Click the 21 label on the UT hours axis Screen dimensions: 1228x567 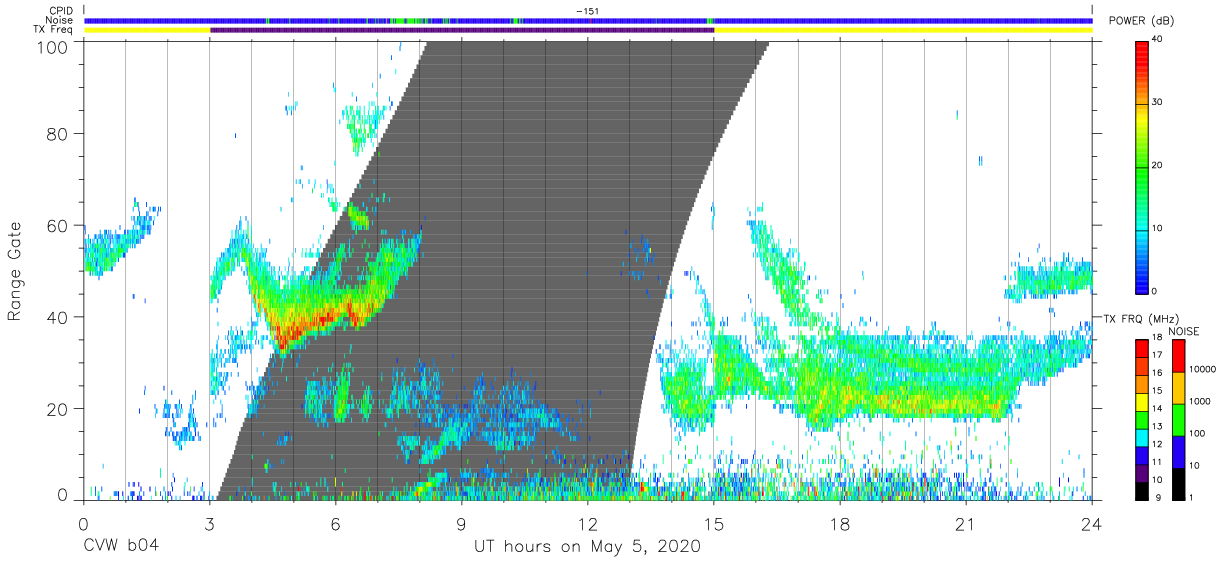[x=966, y=523]
